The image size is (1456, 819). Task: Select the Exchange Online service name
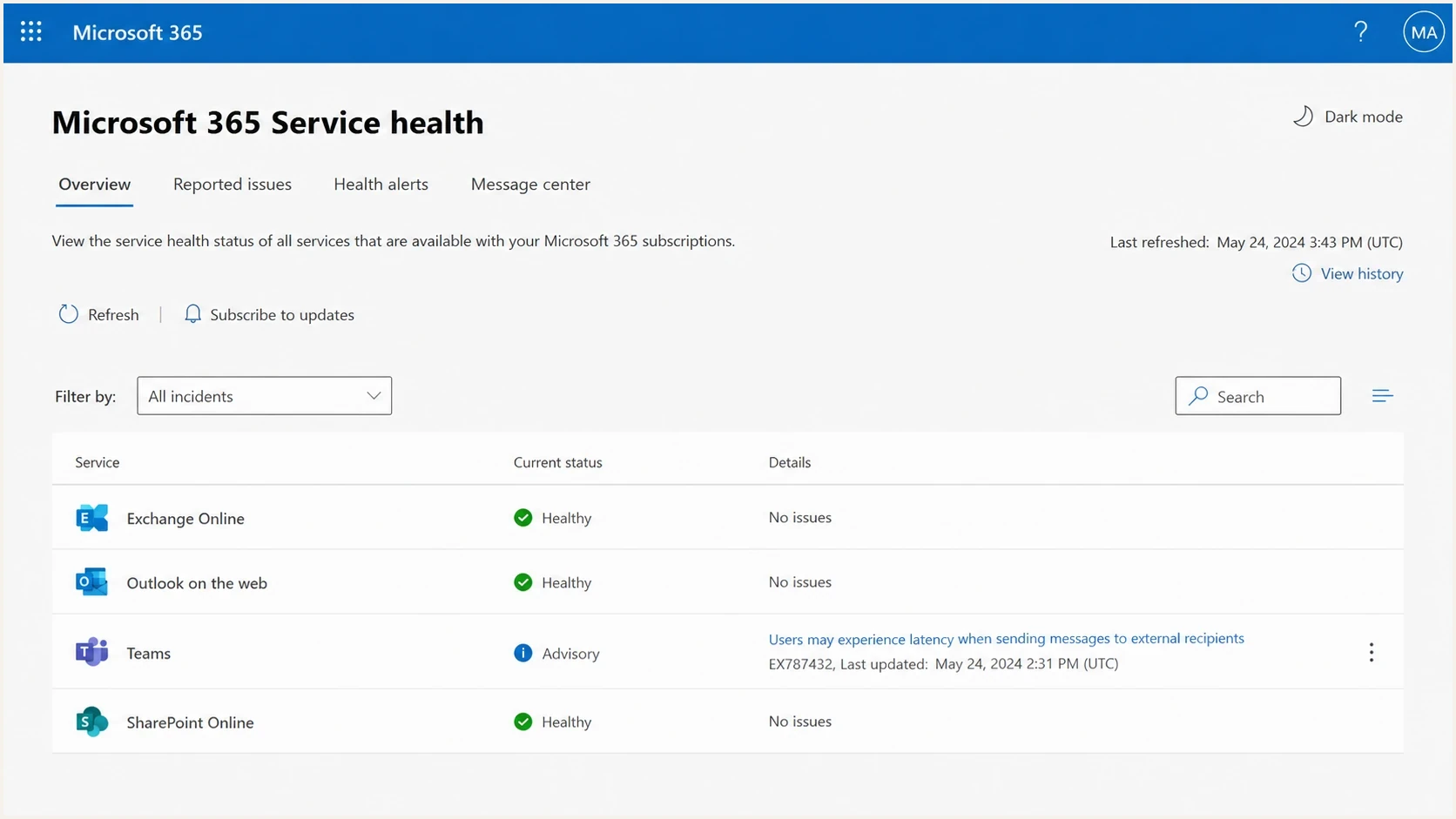point(185,519)
